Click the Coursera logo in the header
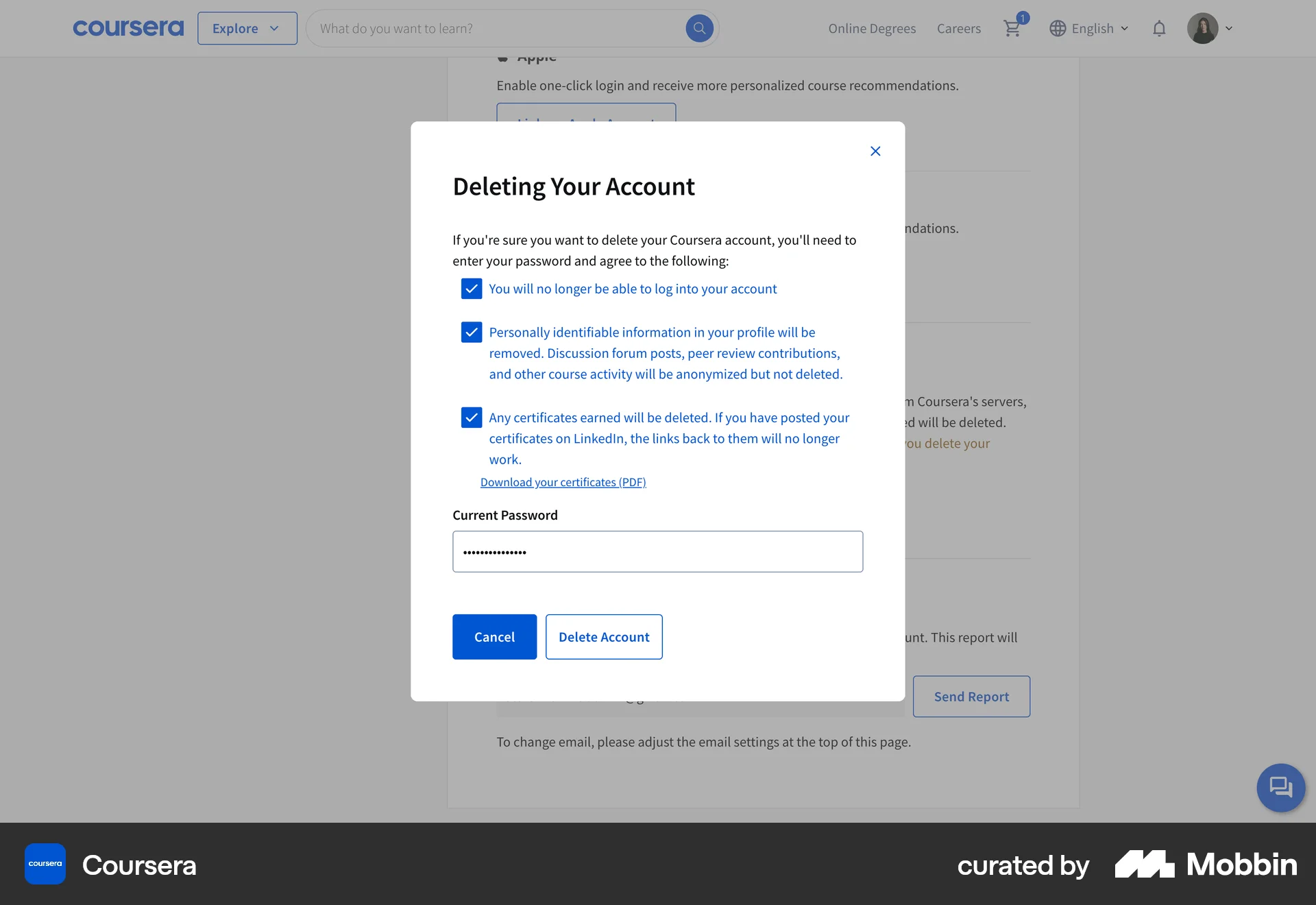The height and width of the screenshot is (905, 1316). 127,28
